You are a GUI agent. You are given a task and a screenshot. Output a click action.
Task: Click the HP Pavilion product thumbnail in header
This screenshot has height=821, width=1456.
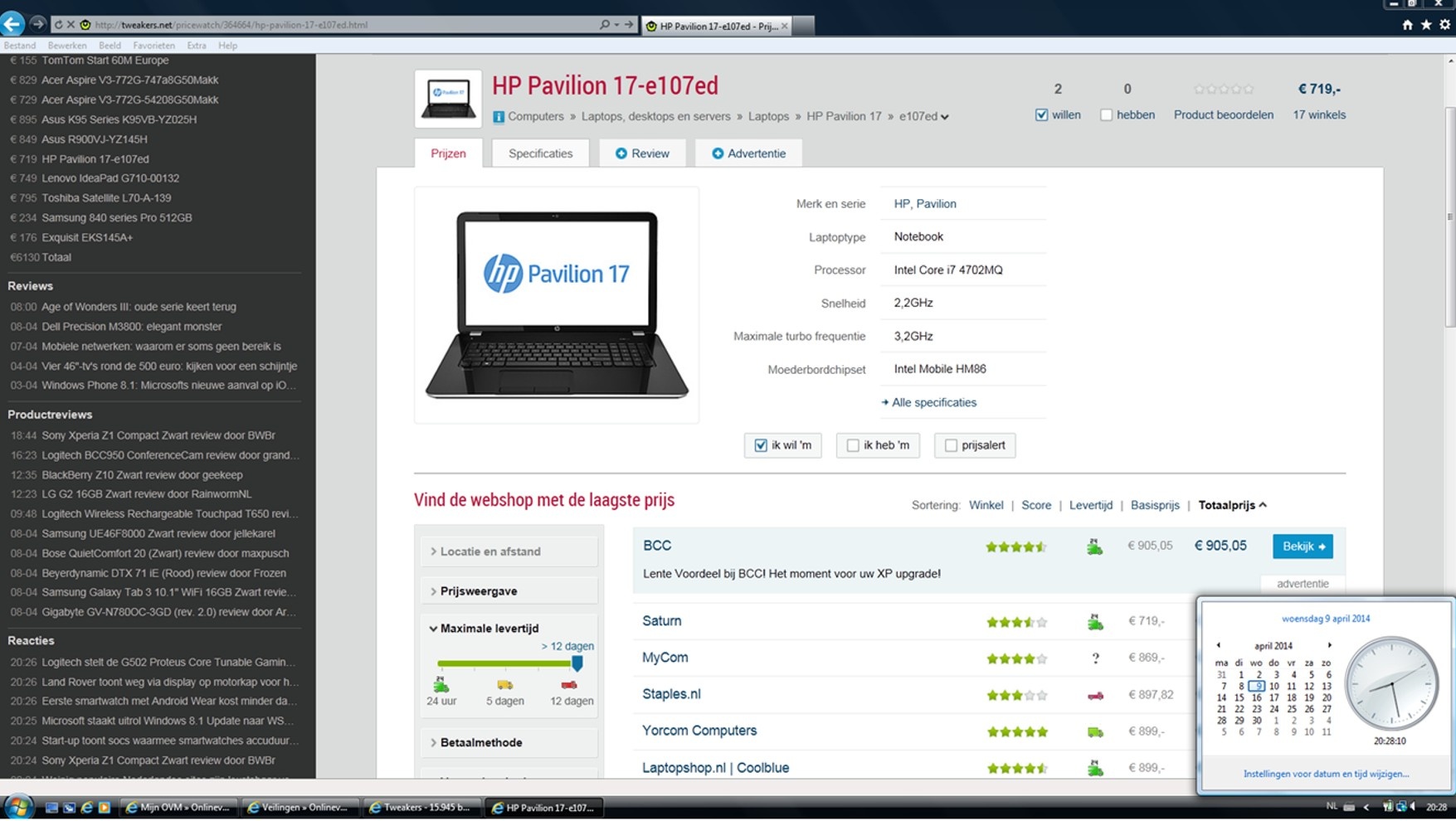448,99
